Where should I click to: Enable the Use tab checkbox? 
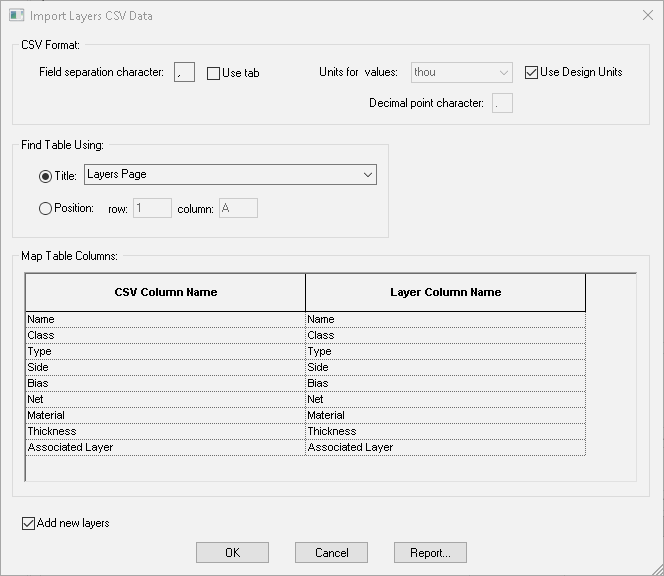pyautogui.click(x=214, y=73)
